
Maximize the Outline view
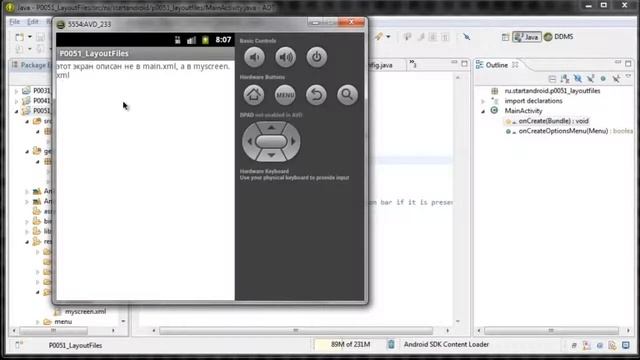click(x=628, y=63)
